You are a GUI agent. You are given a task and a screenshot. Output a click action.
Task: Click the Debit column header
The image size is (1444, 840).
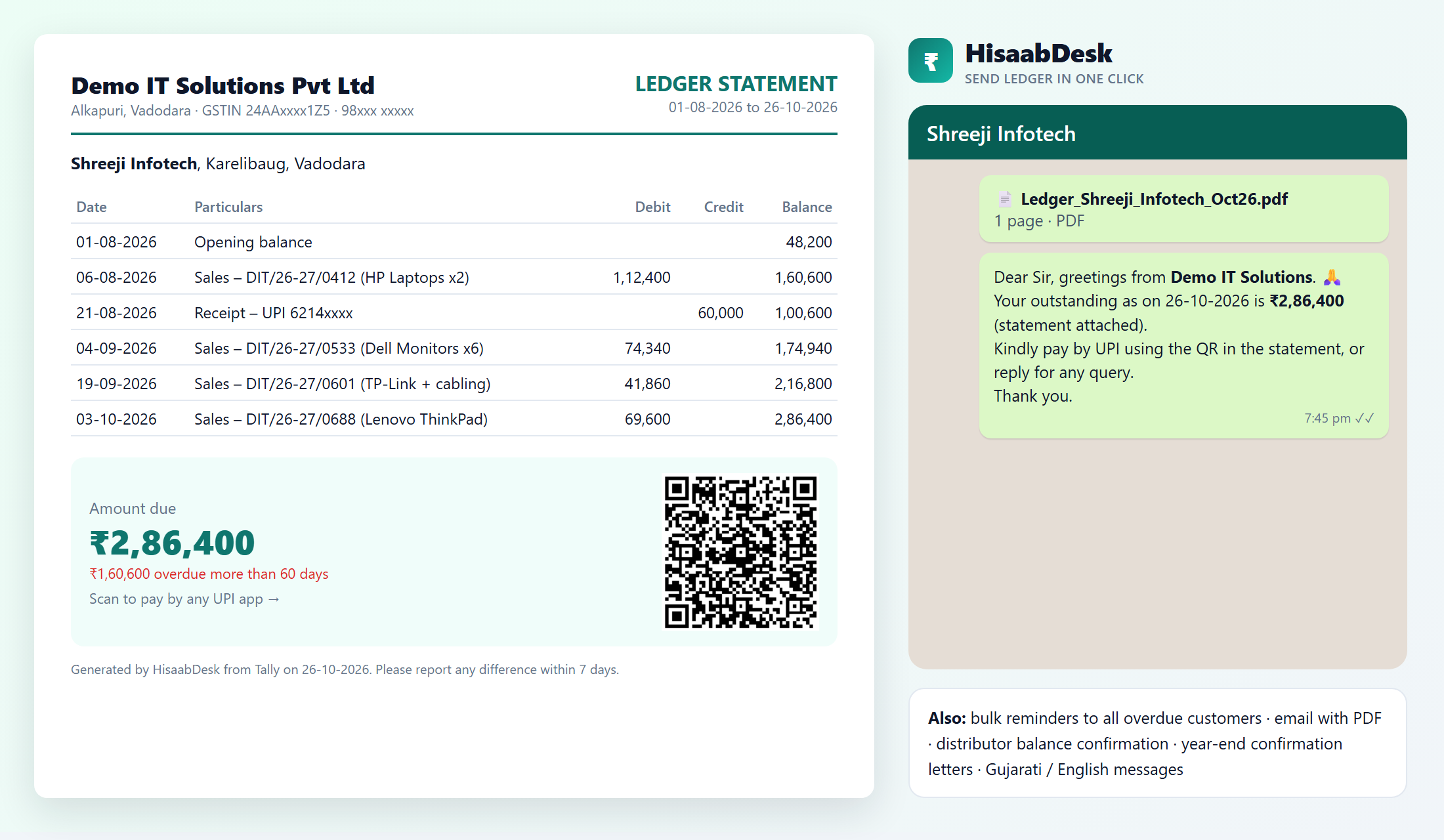coord(652,207)
